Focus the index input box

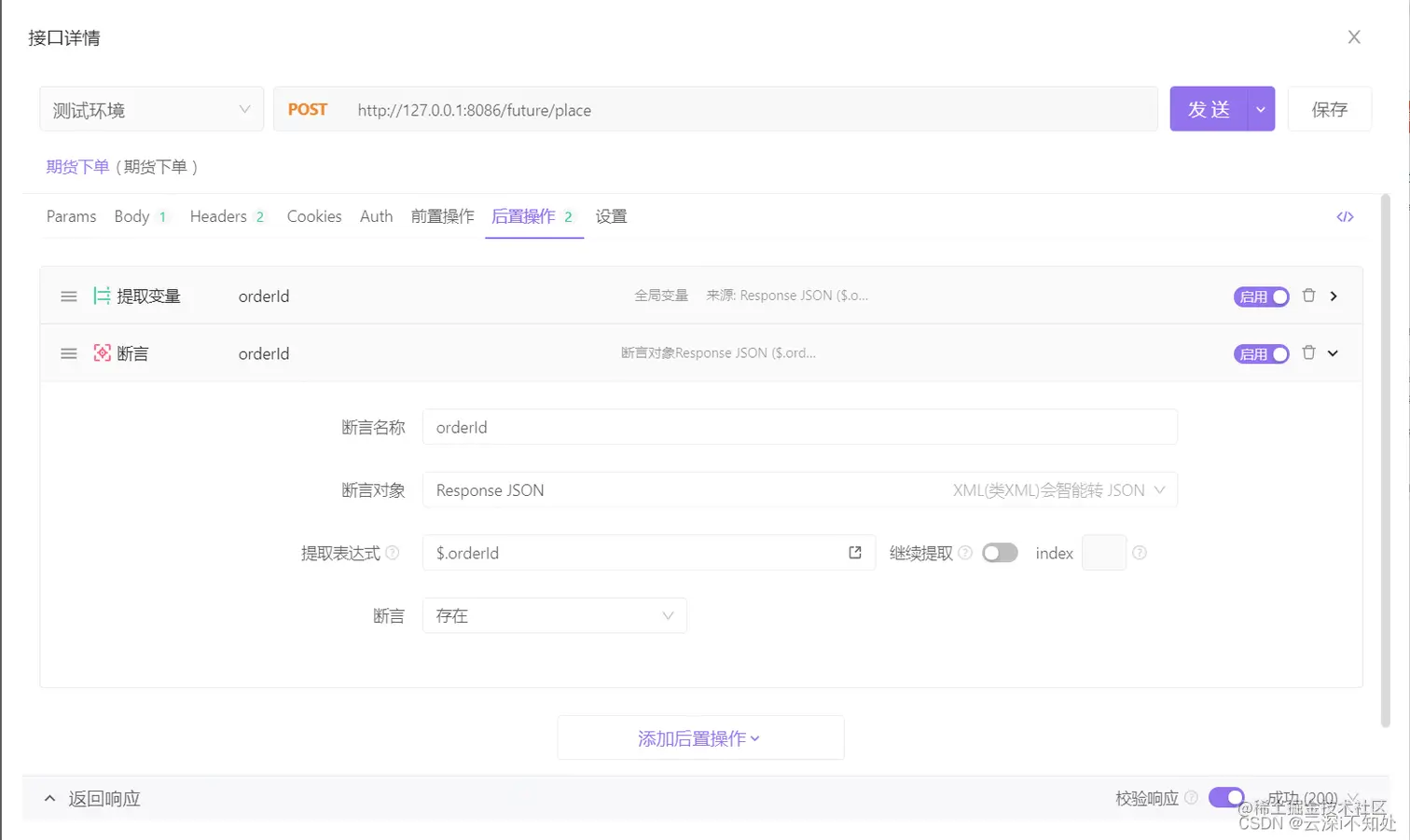point(1104,553)
